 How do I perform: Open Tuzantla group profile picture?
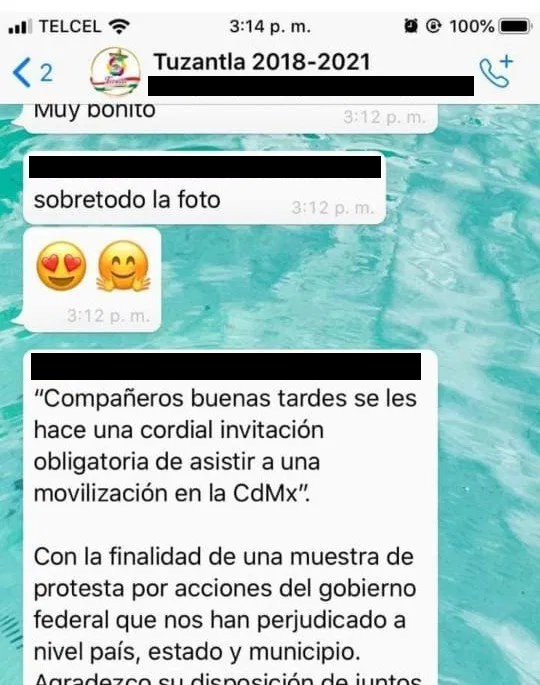click(115, 72)
